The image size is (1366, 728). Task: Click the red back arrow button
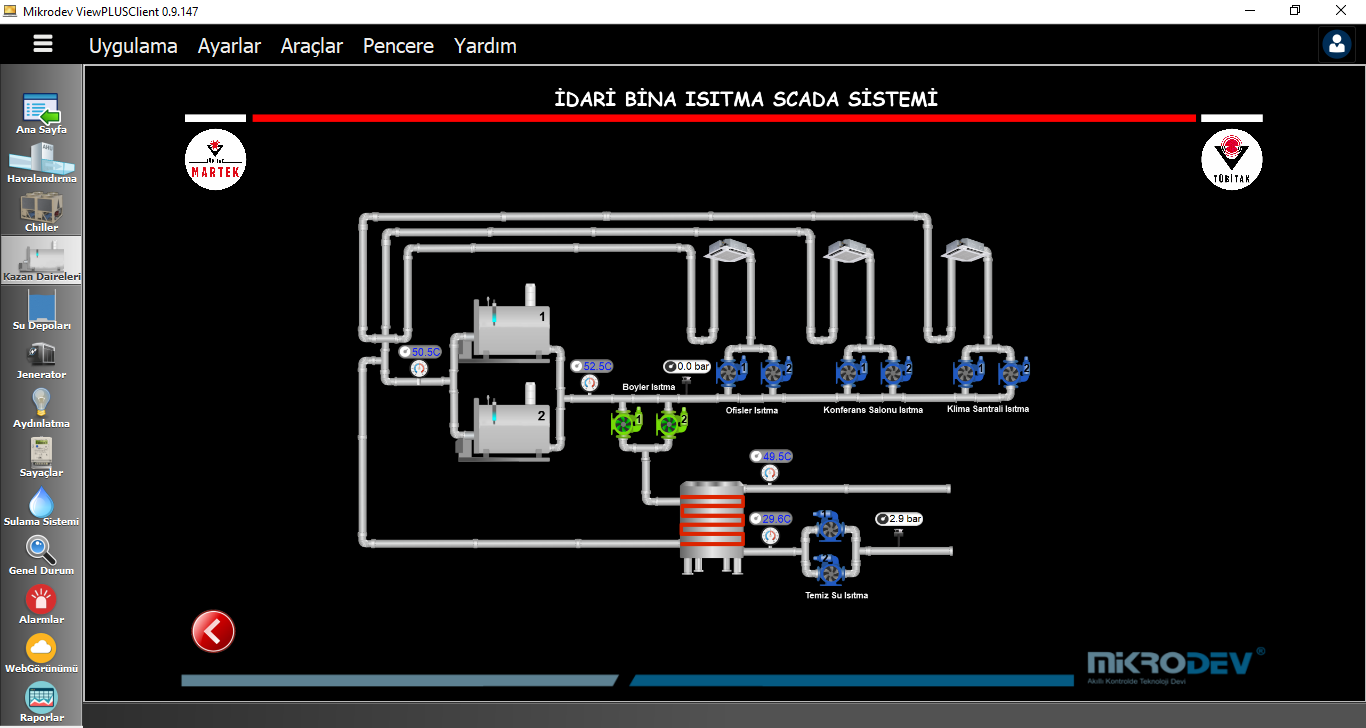213,631
